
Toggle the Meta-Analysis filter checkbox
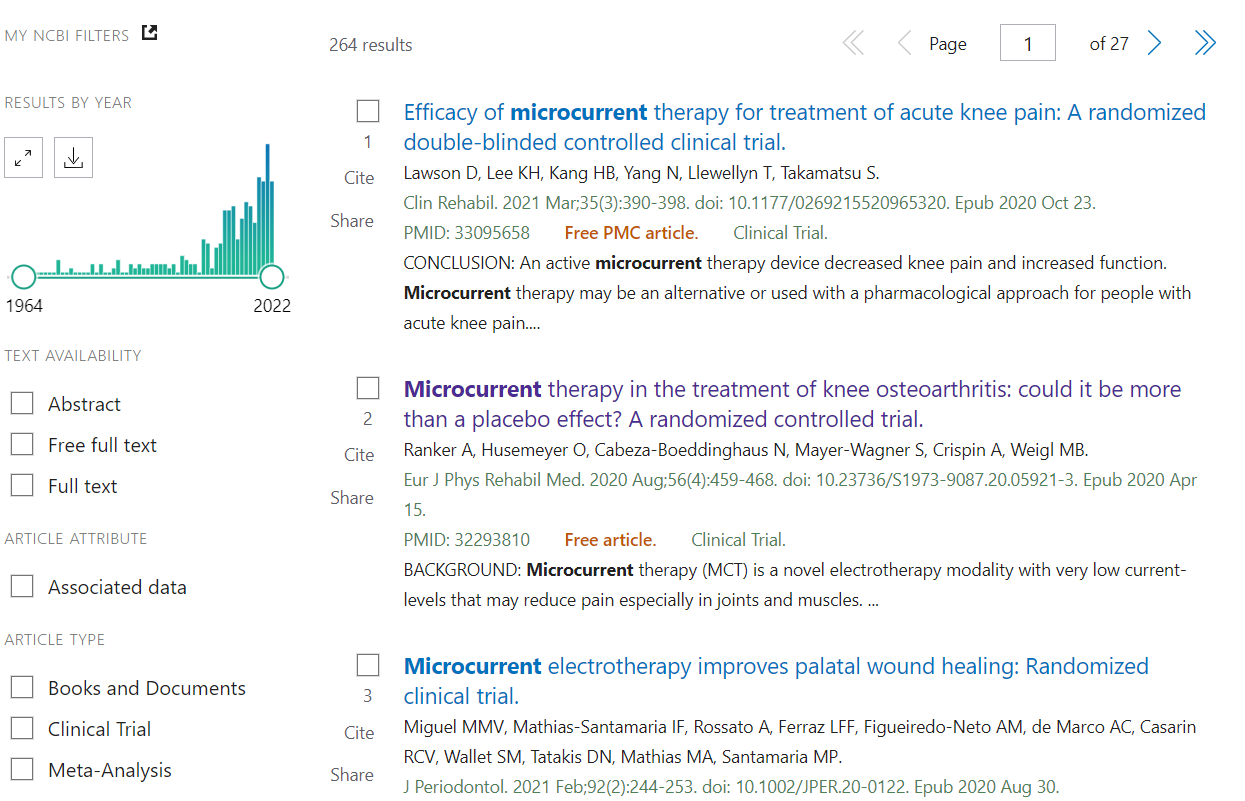point(22,770)
